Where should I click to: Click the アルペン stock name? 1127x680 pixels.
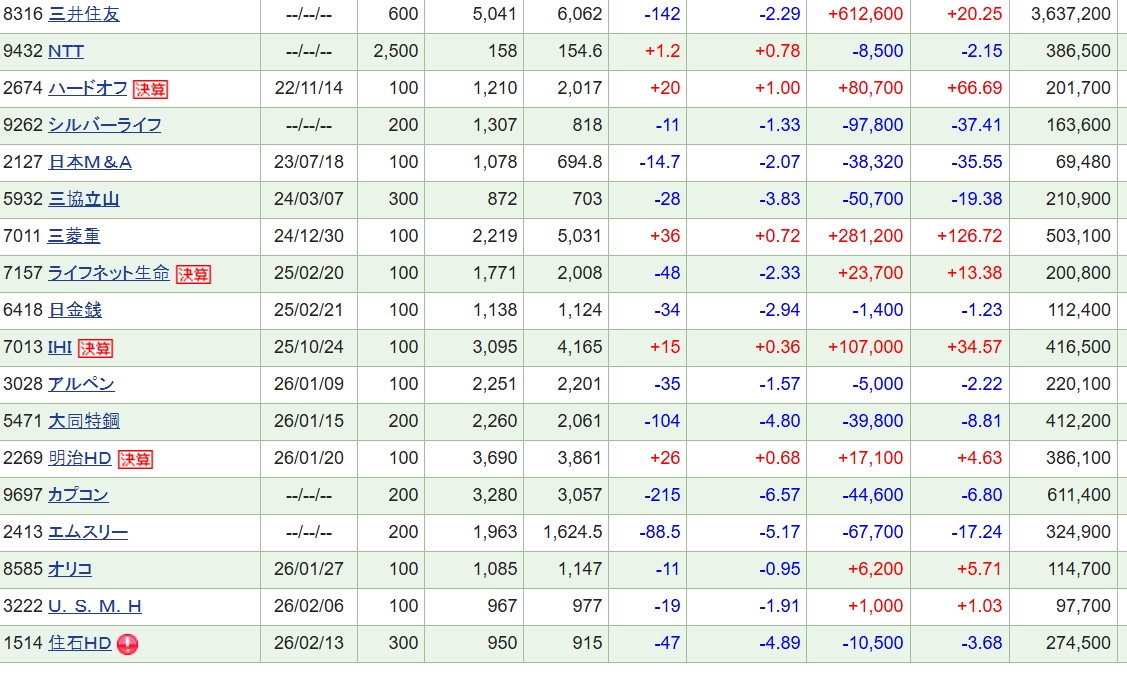(x=82, y=384)
